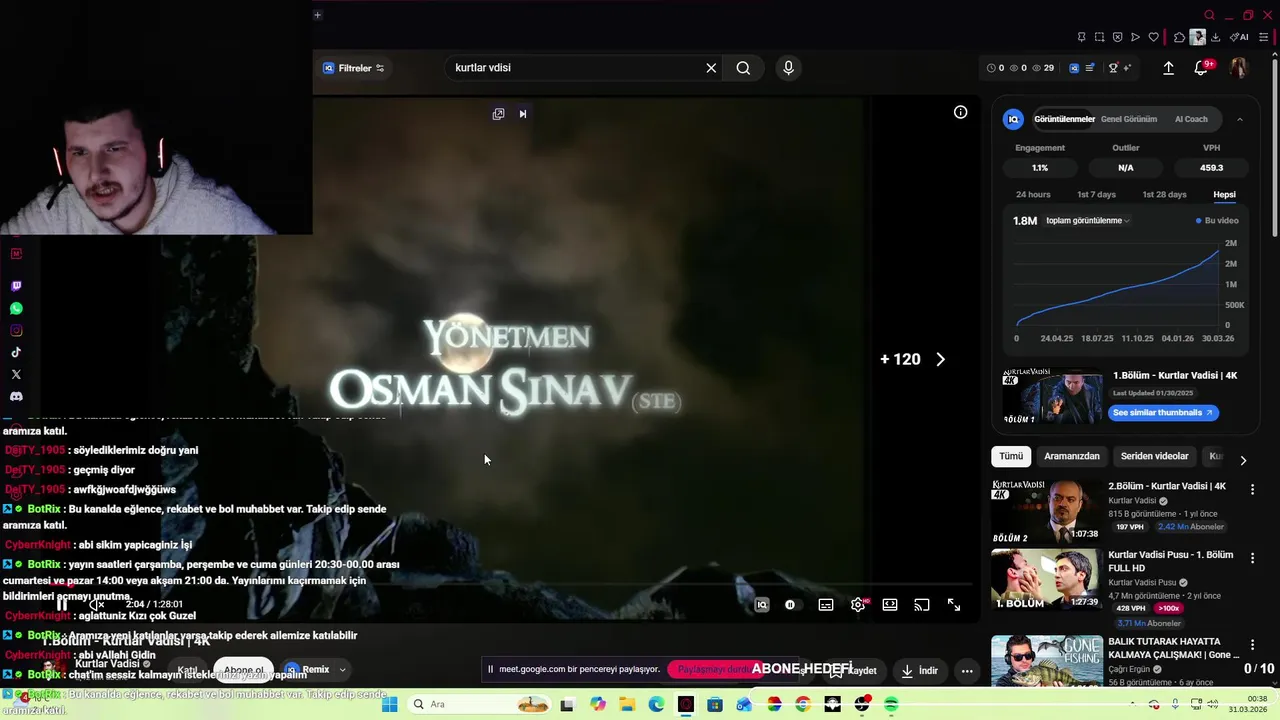Open the YouTube account avatar menu
Image resolution: width=1280 pixels, height=720 pixels.
tap(1238, 68)
